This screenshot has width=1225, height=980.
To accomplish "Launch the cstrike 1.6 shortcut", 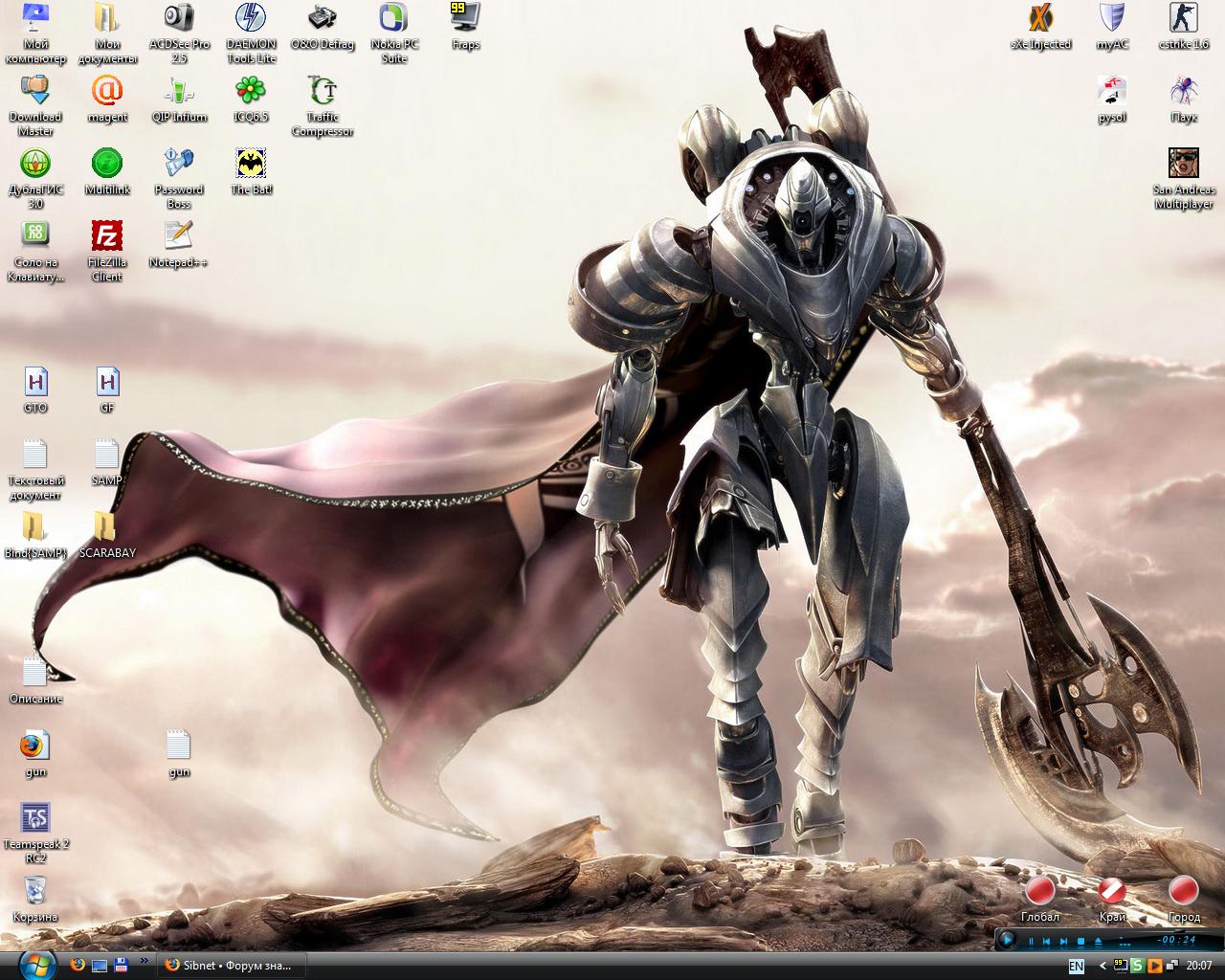I will tap(1184, 26).
